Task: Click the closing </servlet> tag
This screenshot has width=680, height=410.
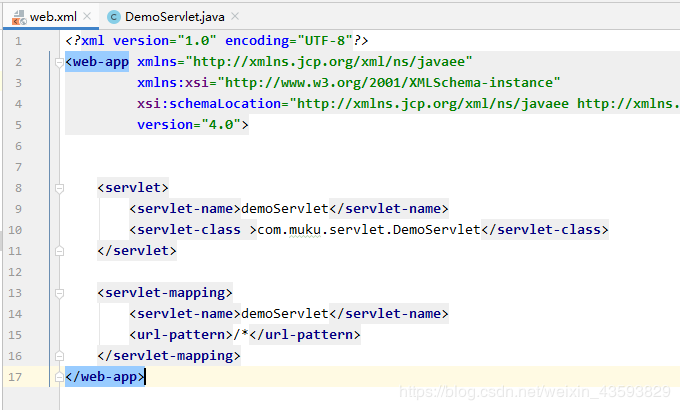Action: [x=137, y=251]
